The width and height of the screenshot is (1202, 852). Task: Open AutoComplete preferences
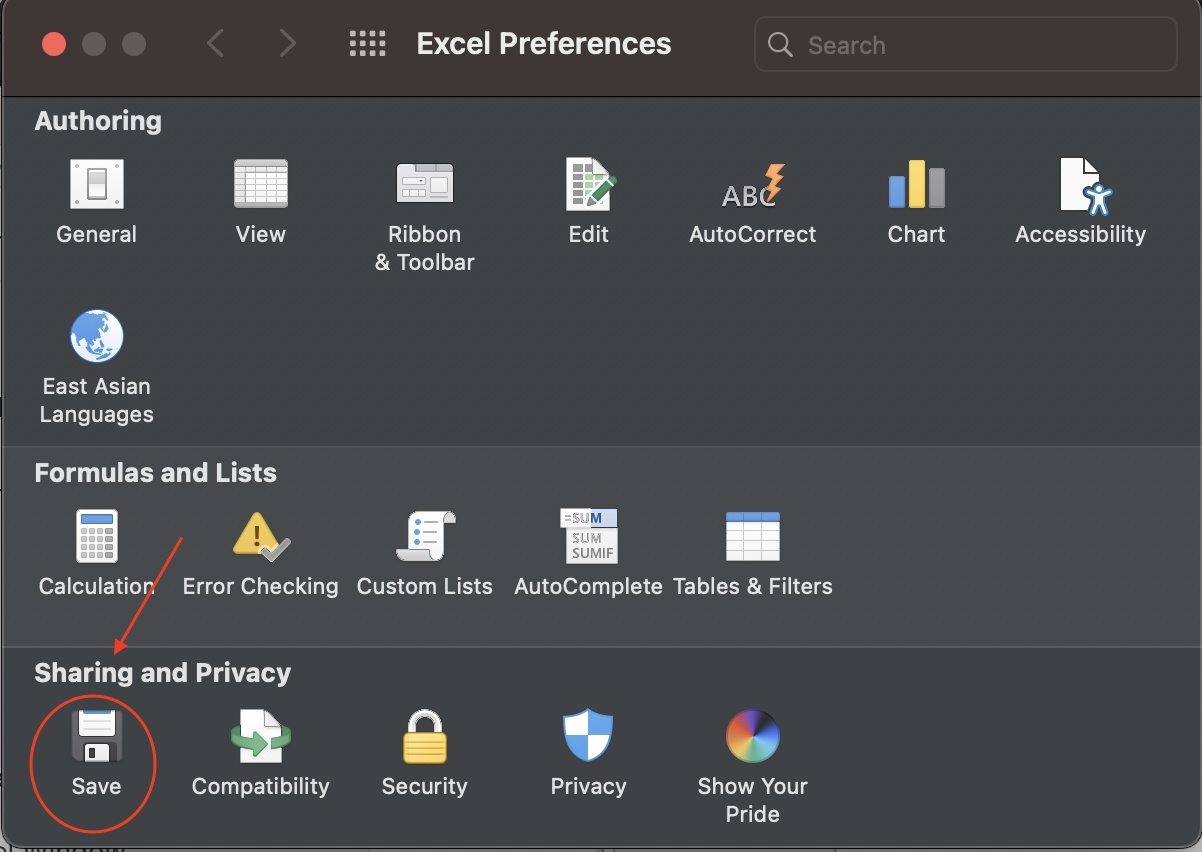[x=589, y=538]
